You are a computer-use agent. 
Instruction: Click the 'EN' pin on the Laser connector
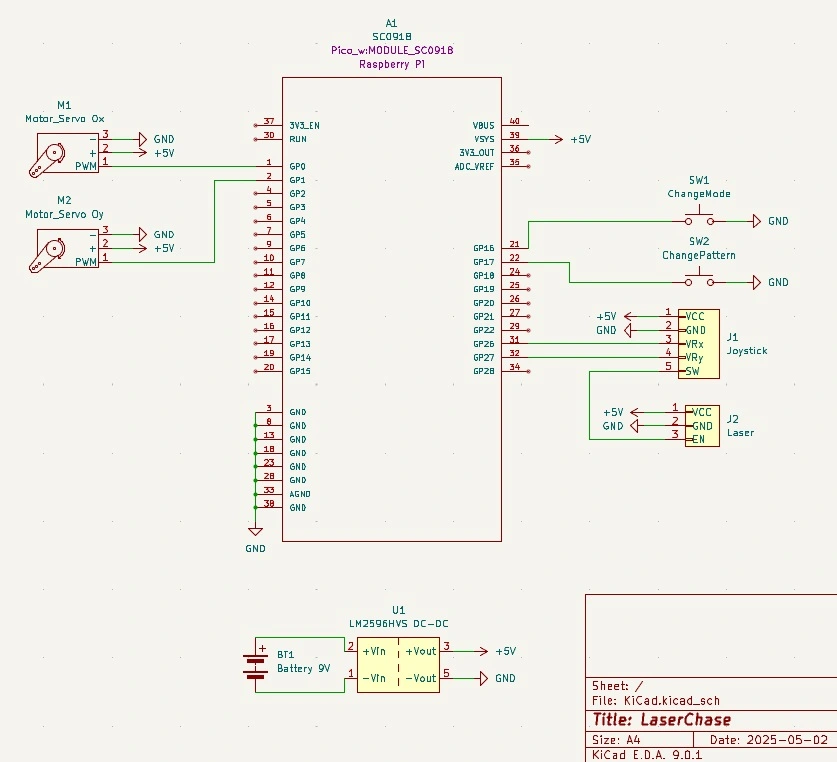699,439
